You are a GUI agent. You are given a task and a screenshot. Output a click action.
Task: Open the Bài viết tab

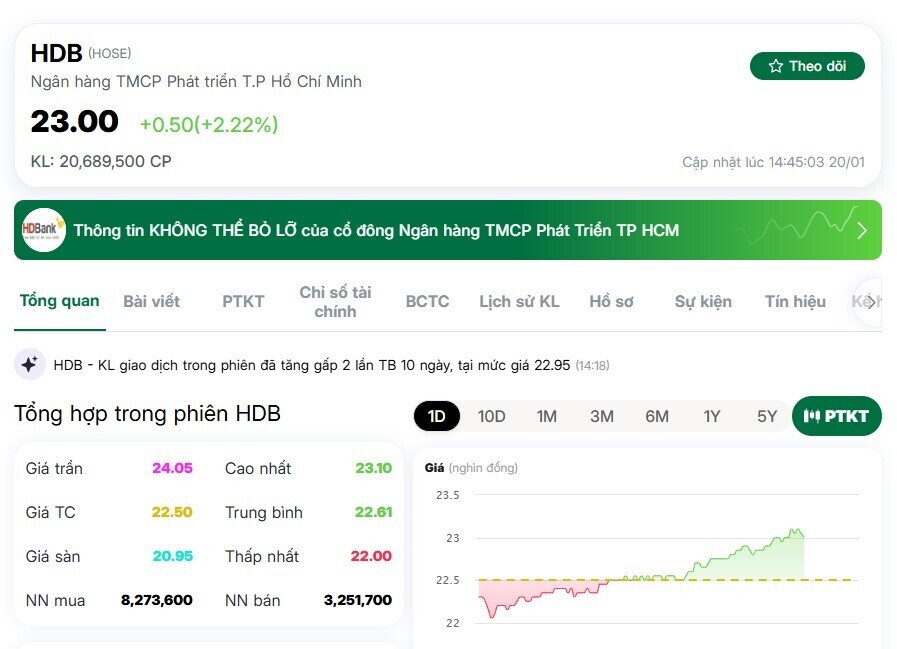[151, 301]
